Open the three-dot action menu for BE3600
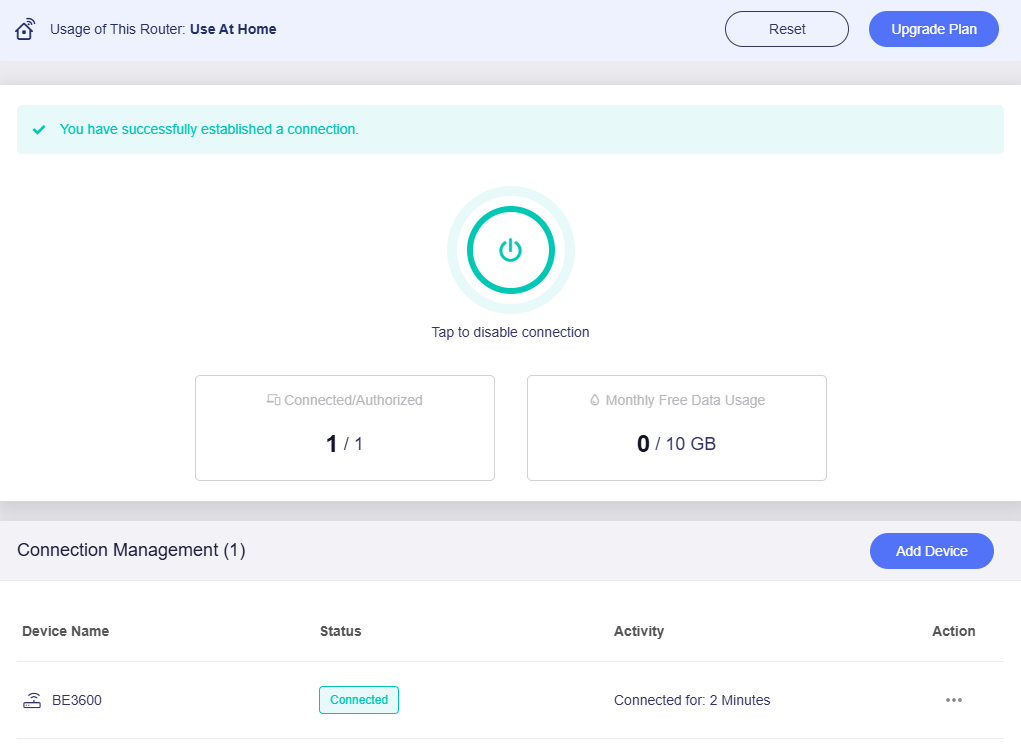The height and width of the screenshot is (754, 1021). pos(953,700)
